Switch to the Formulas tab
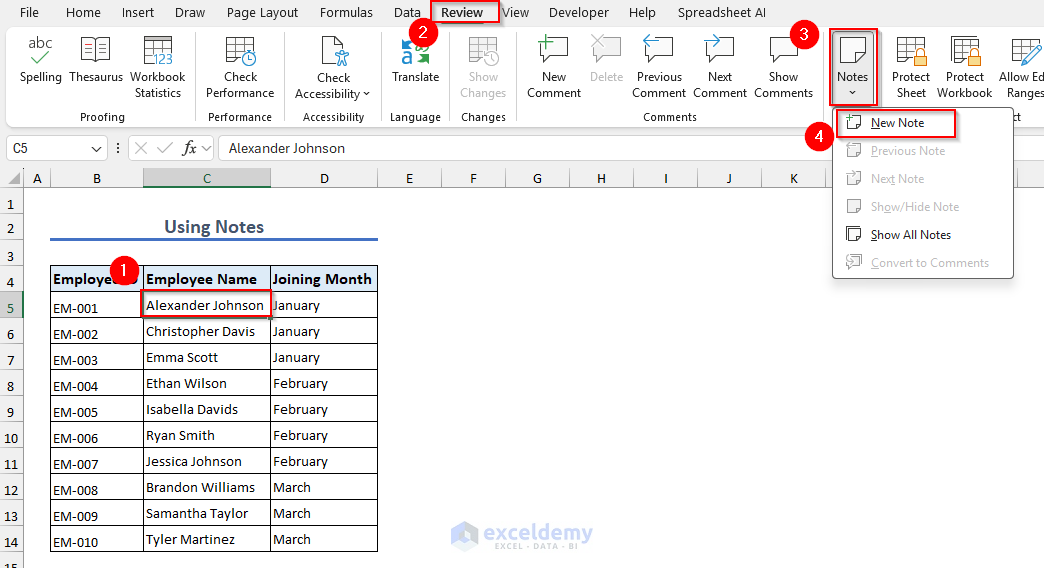 346,13
